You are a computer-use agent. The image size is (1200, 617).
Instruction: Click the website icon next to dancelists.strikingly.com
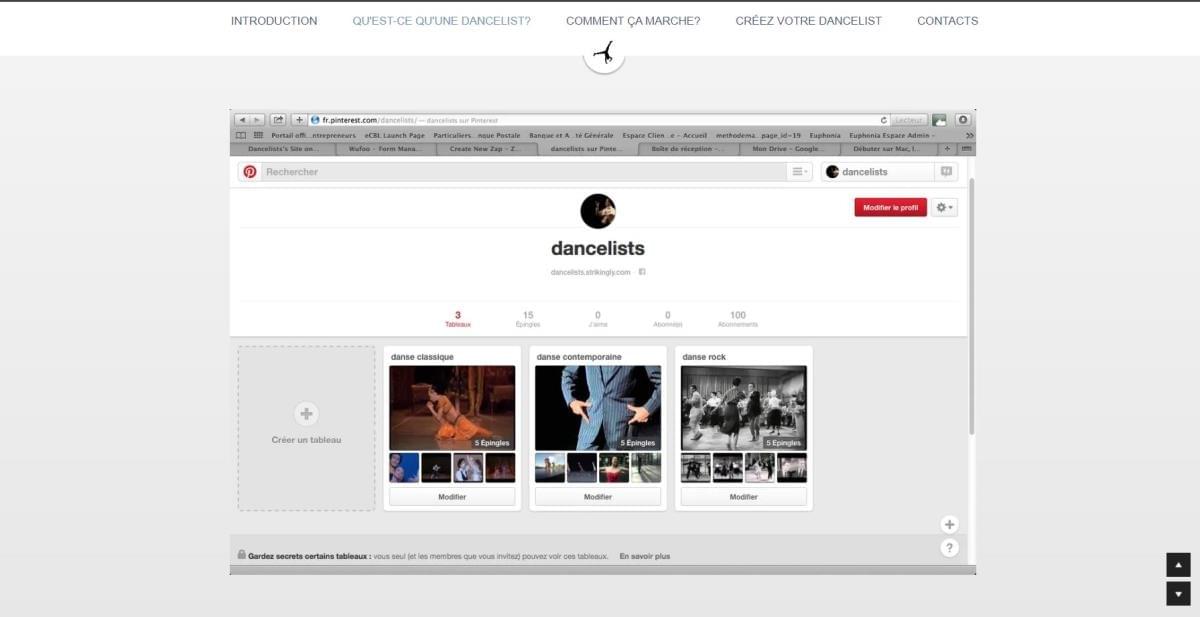(x=642, y=271)
